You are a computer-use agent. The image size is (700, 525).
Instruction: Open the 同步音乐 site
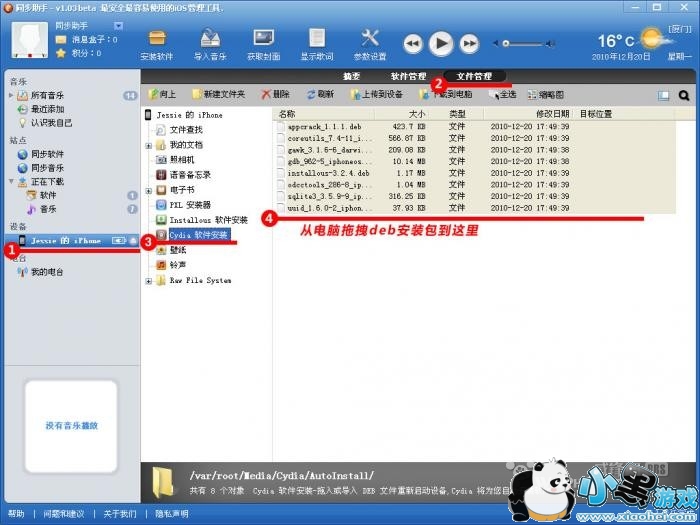(47, 168)
